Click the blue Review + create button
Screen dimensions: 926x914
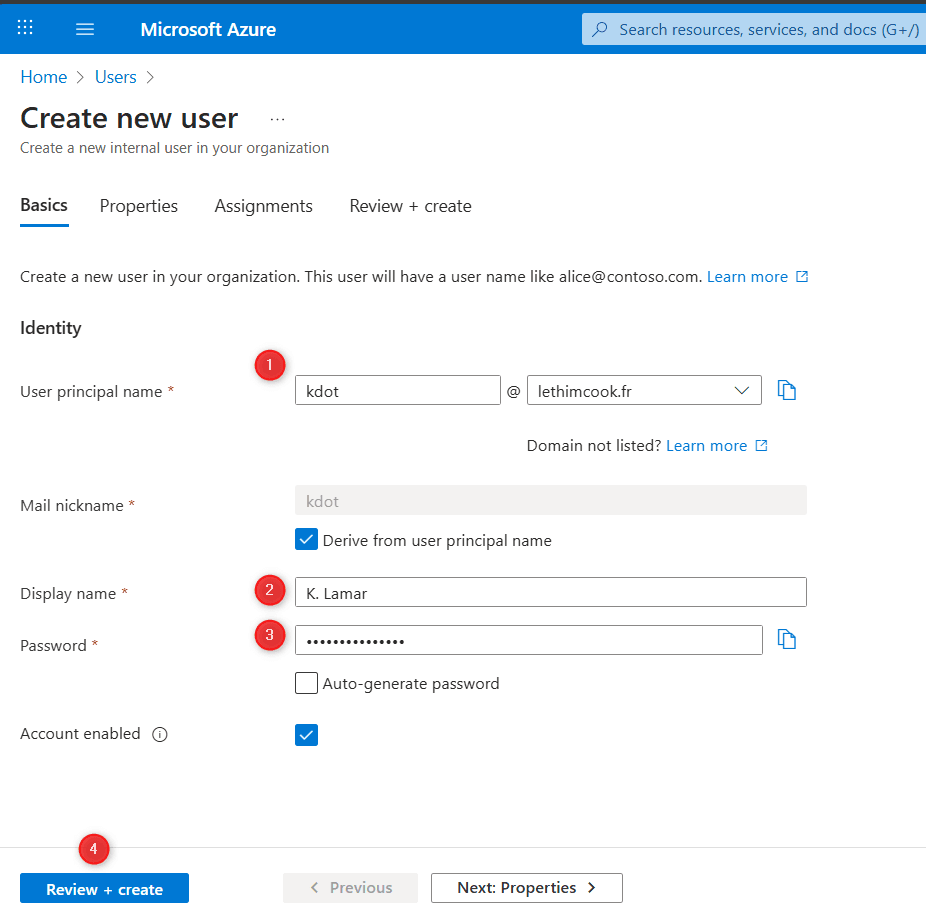(104, 889)
